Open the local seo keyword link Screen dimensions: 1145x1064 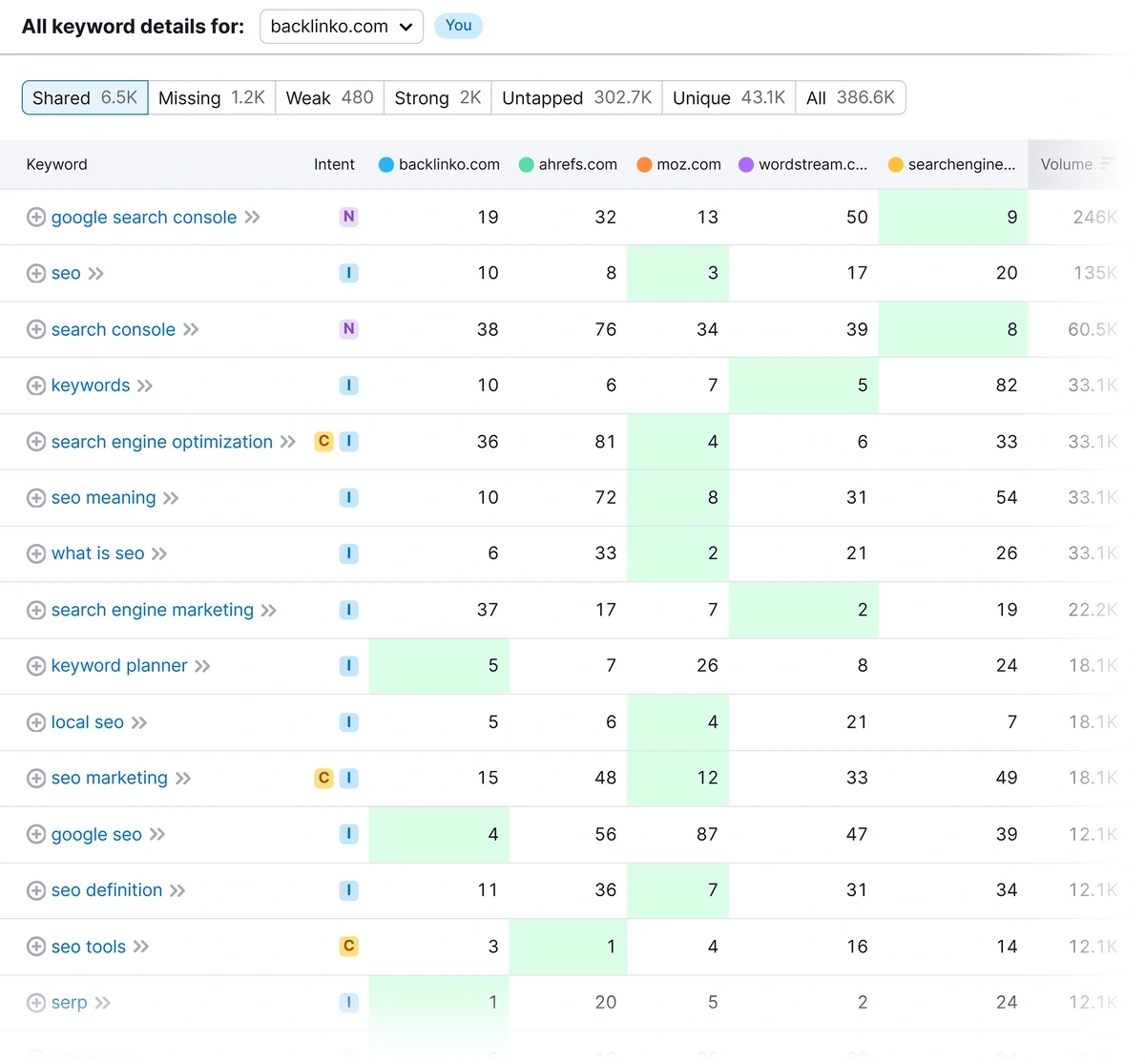tap(88, 722)
